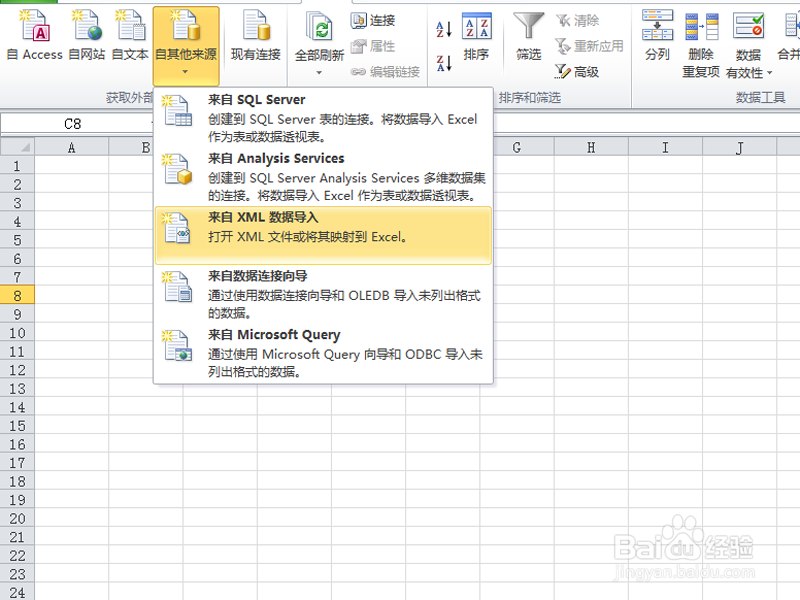Screen dimensions: 800x600
Task: Select column G header
Action: click(517, 147)
